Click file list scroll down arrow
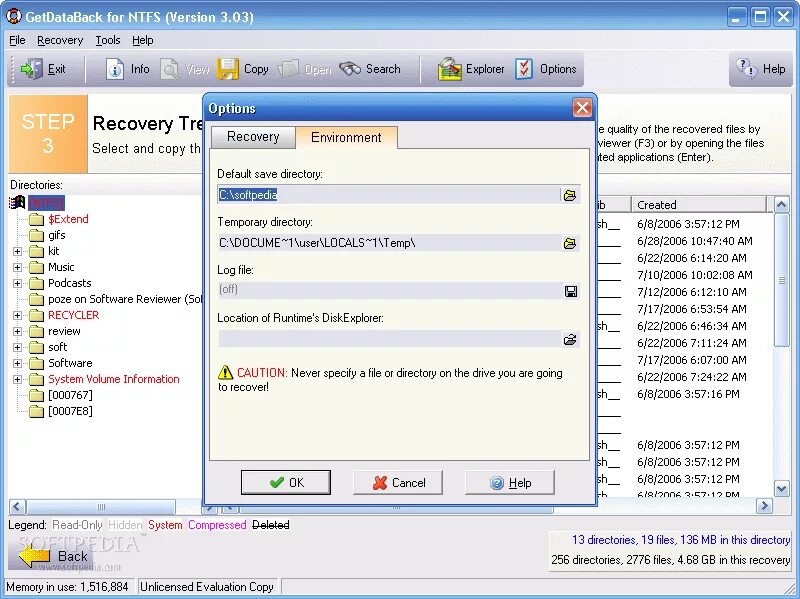This screenshot has width=800, height=599. point(782,488)
